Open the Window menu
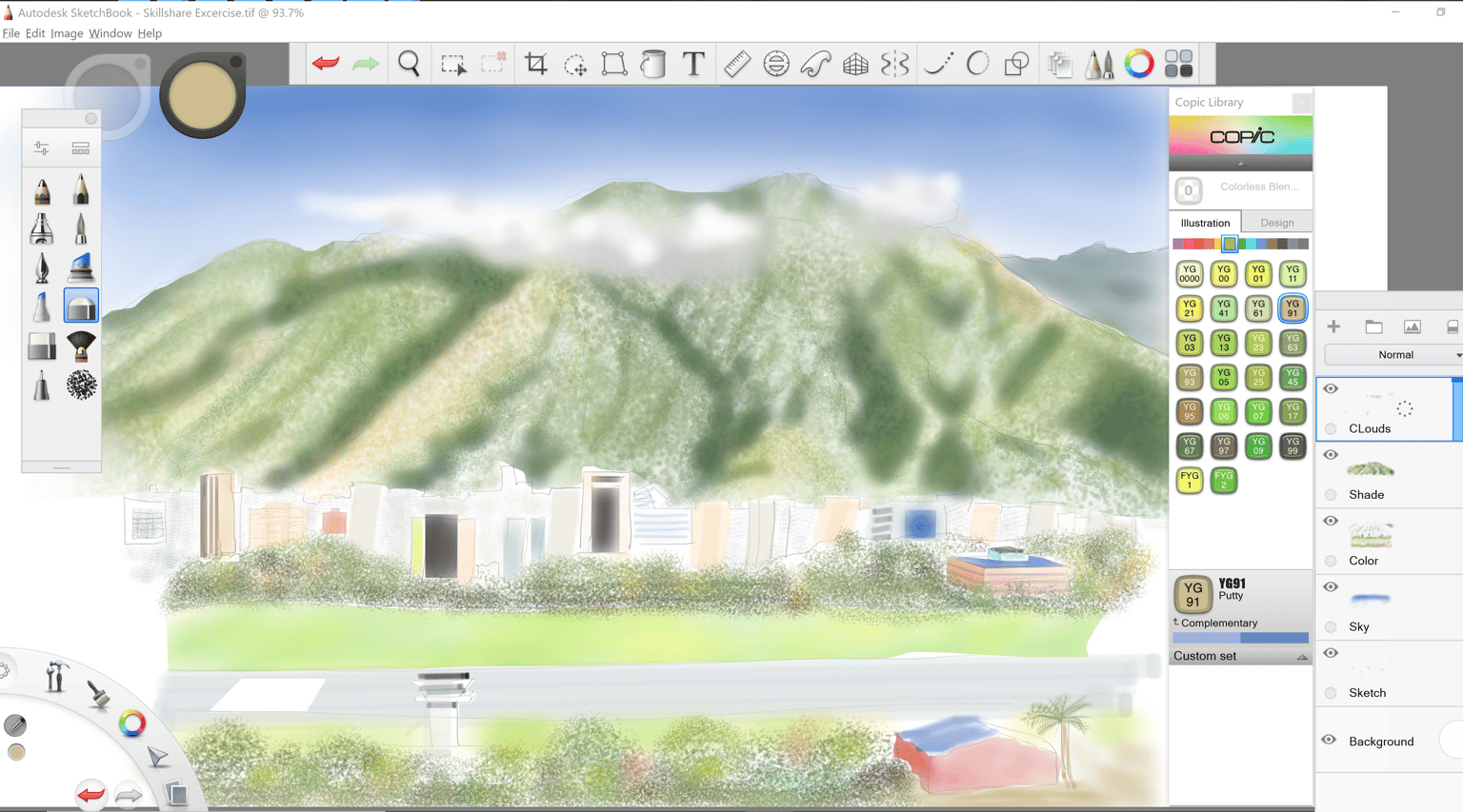This screenshot has width=1463, height=812. tap(110, 33)
